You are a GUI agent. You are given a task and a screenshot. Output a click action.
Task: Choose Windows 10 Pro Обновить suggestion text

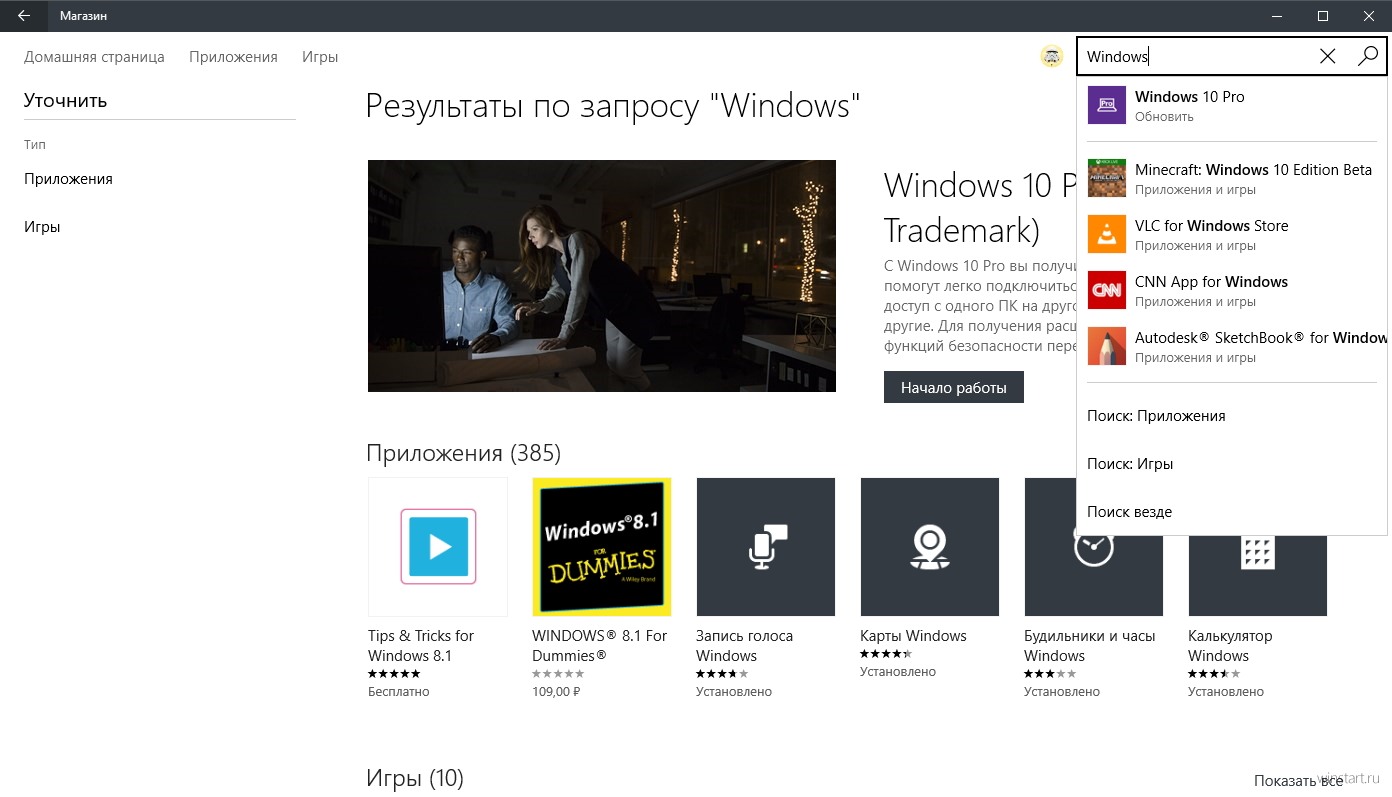pyautogui.click(x=1190, y=106)
